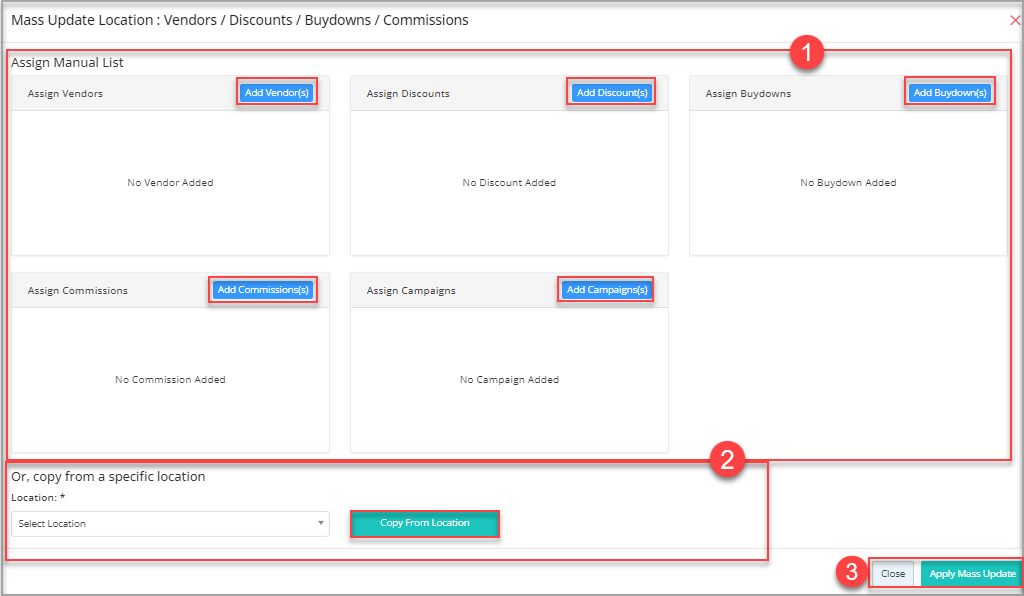Click the 'No Buydown Added' text
The image size is (1024, 596).
848,183
